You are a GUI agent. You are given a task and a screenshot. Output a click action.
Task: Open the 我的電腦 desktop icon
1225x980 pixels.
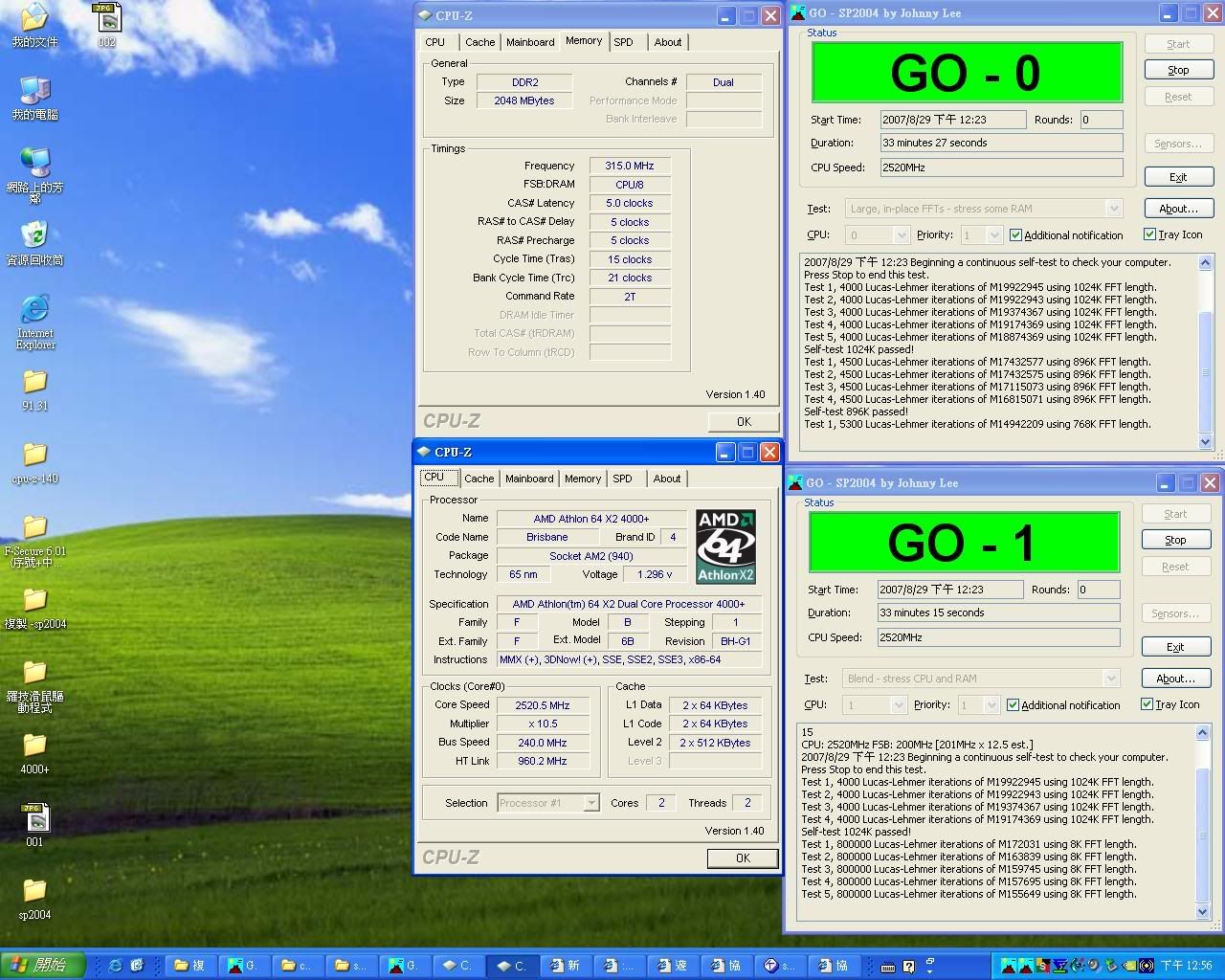pyautogui.click(x=34, y=97)
